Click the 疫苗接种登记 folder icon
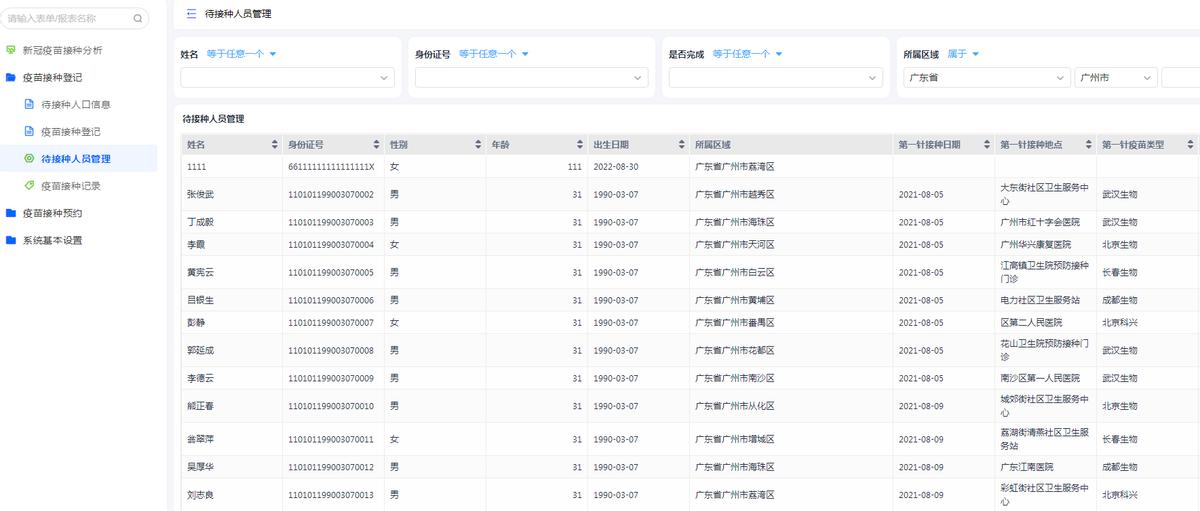Screen dimensions: 1200x511 coord(10,77)
